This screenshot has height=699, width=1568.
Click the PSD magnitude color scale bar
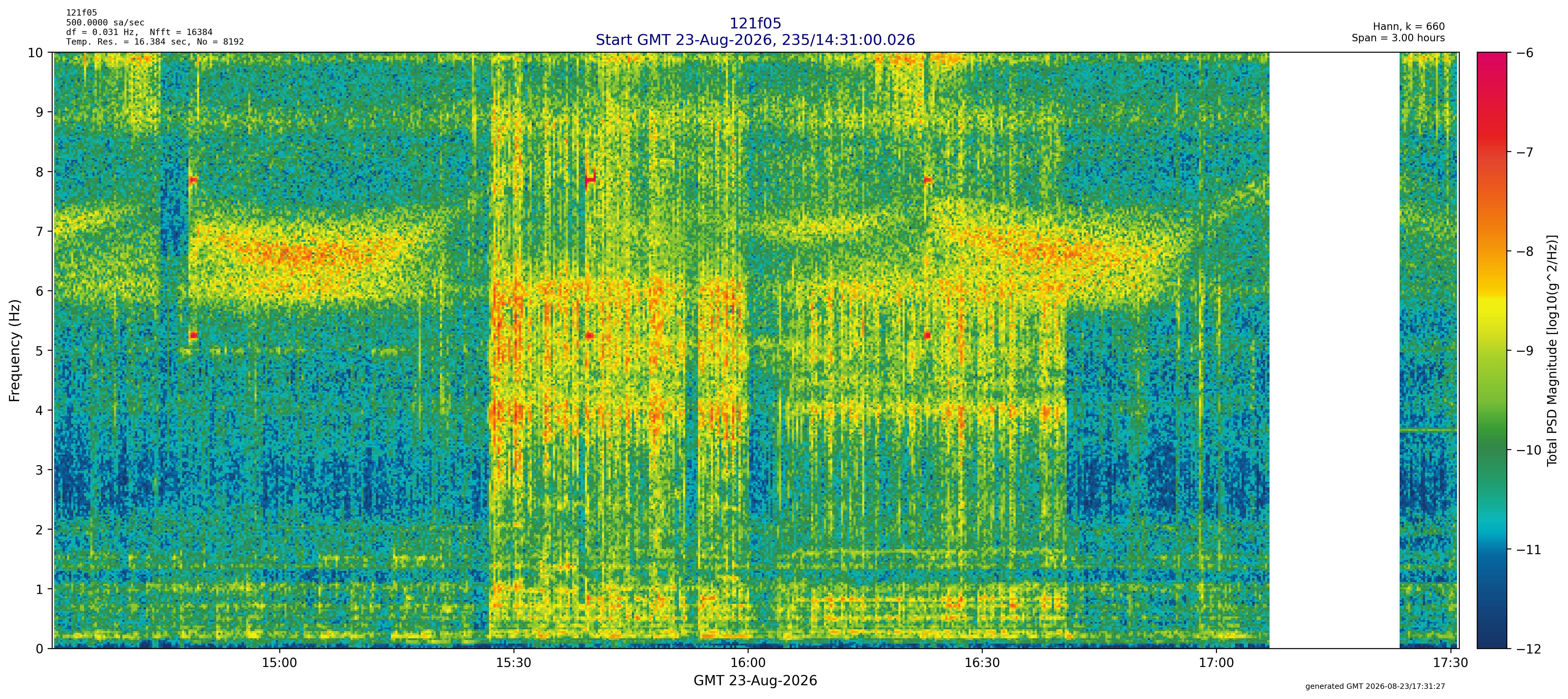click(x=1493, y=350)
